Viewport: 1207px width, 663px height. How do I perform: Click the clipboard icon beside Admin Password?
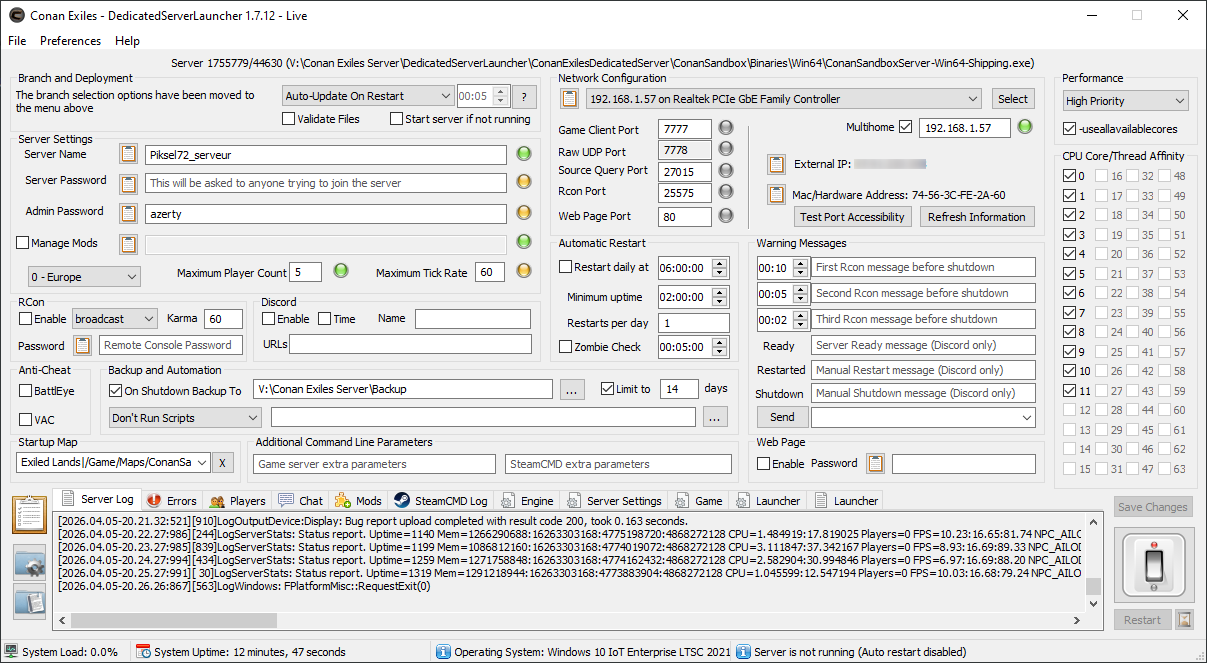[128, 213]
